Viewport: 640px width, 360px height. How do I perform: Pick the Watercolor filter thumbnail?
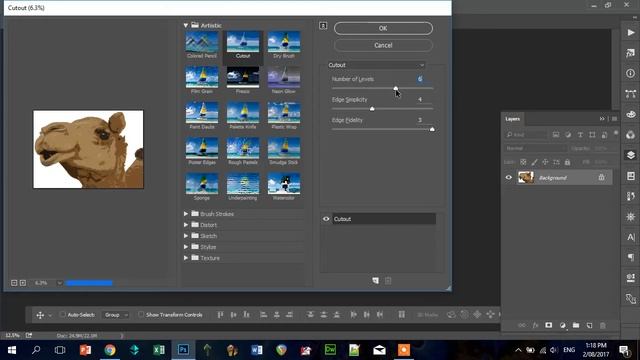point(284,187)
